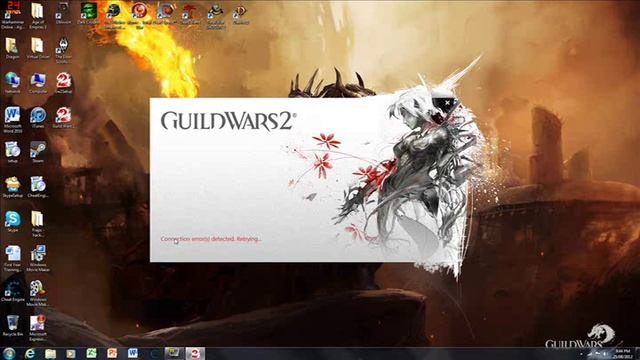Open the Windows Start menu
The height and width of the screenshot is (360, 640).
pos(9,353)
